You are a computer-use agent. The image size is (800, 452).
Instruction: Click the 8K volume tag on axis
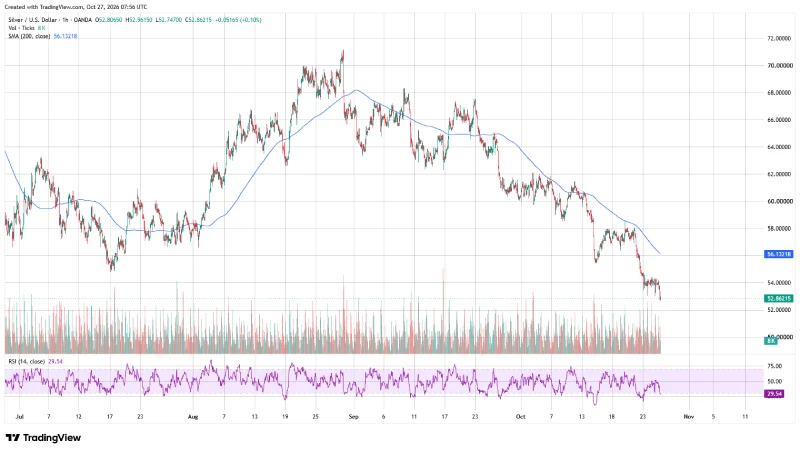coord(770,340)
